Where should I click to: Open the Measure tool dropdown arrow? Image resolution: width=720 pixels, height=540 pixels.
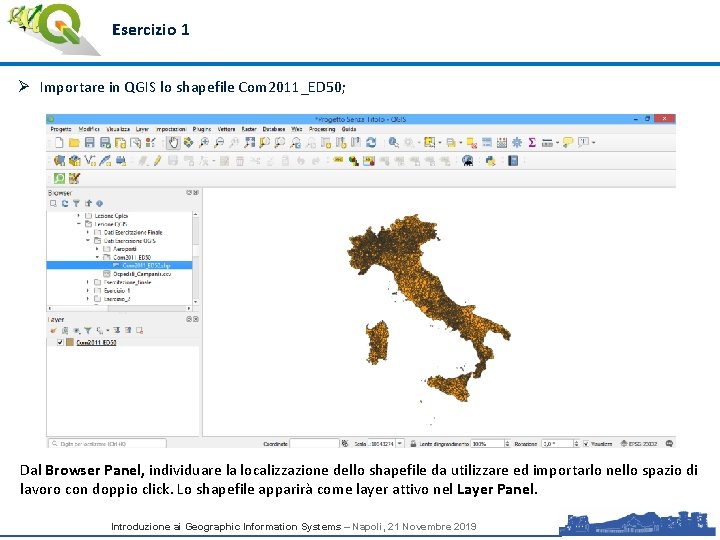coord(557,143)
